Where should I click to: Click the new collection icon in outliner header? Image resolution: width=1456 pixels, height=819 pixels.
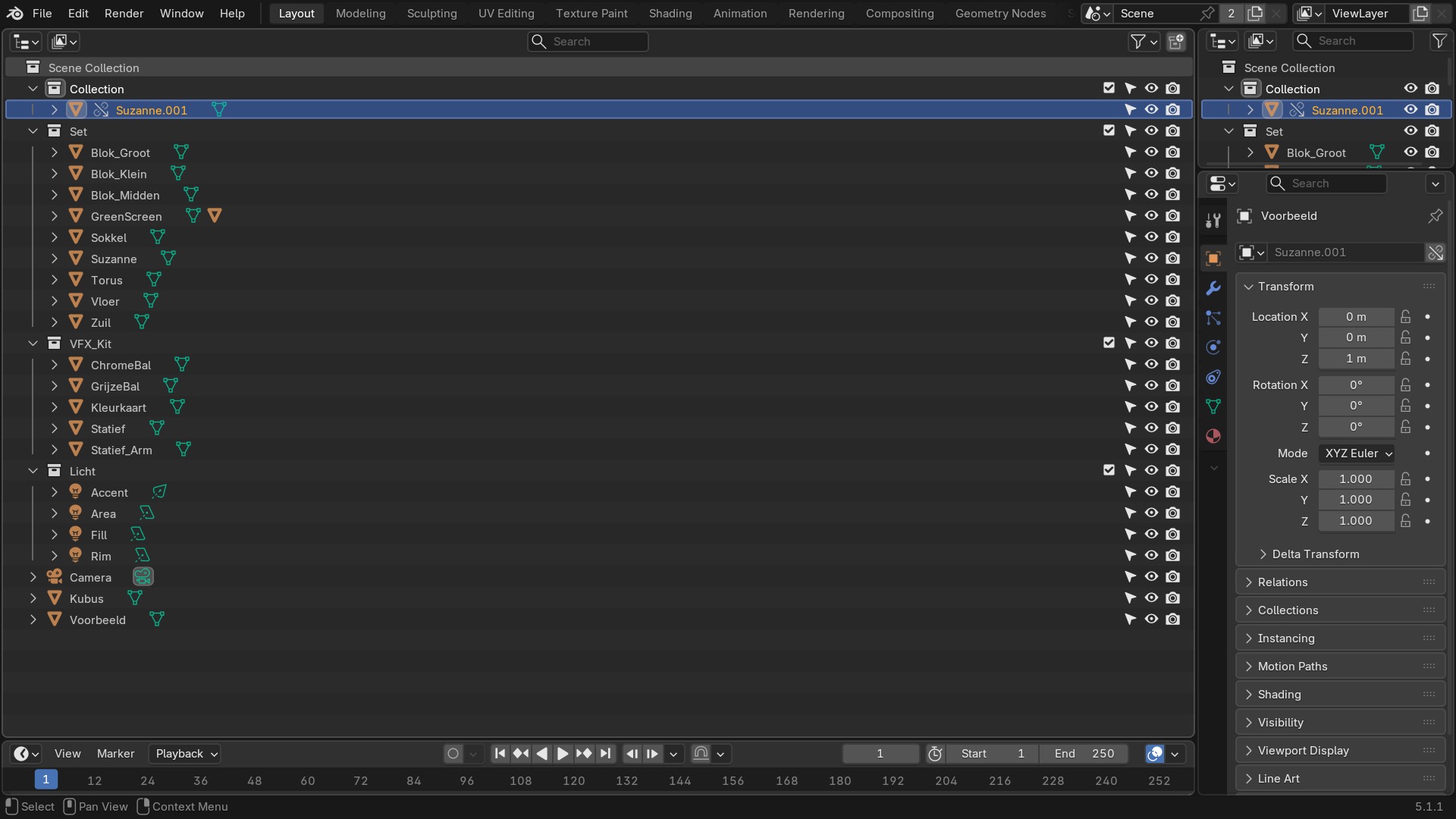[1176, 42]
